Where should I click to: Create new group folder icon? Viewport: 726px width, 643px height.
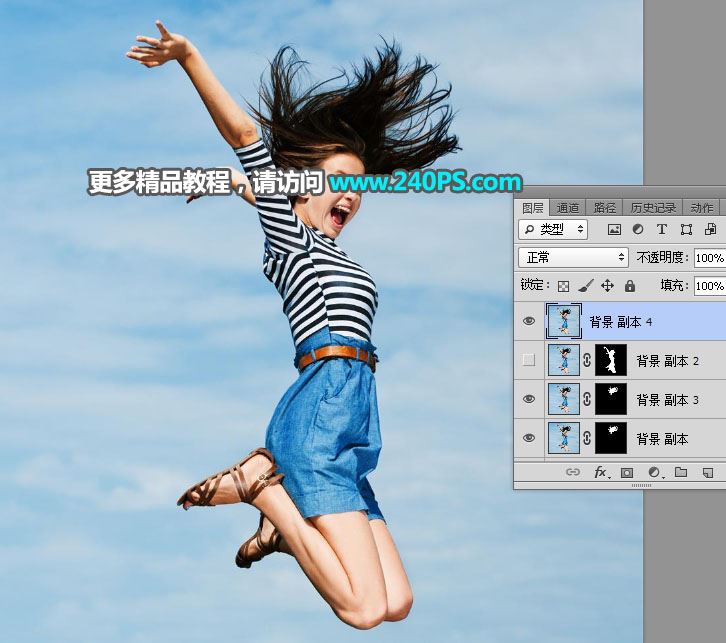pyautogui.click(x=681, y=472)
